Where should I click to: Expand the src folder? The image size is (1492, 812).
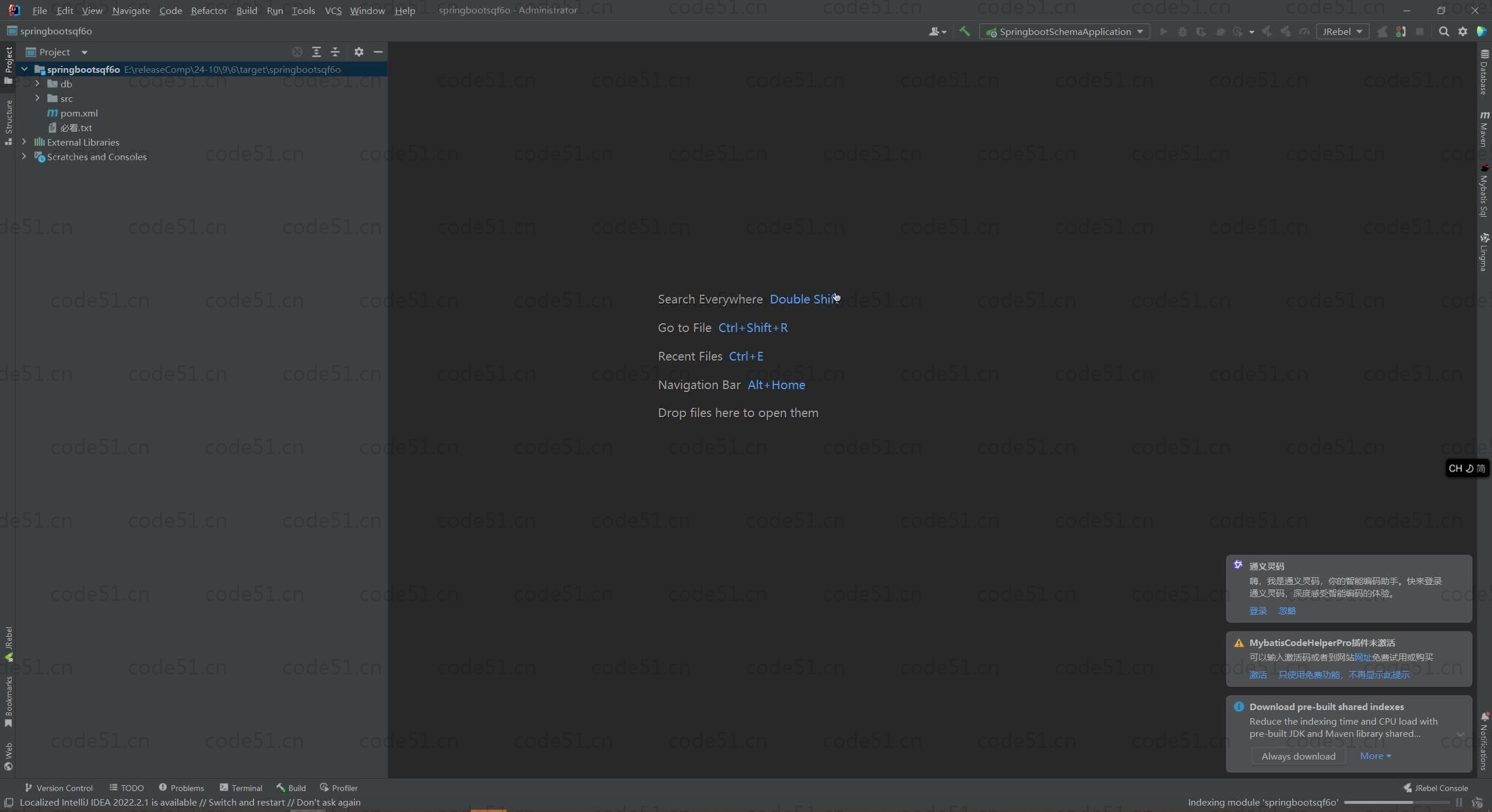37,98
